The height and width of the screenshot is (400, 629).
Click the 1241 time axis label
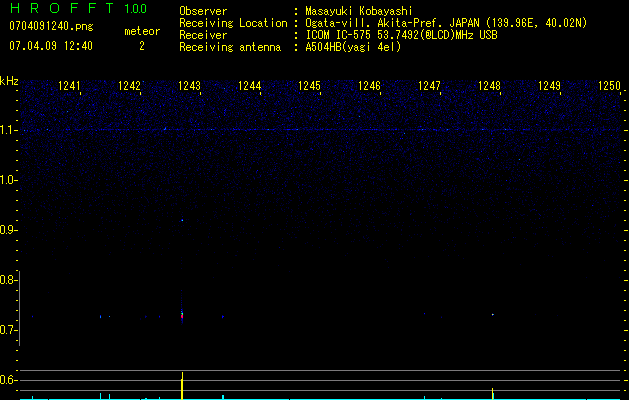69,86
